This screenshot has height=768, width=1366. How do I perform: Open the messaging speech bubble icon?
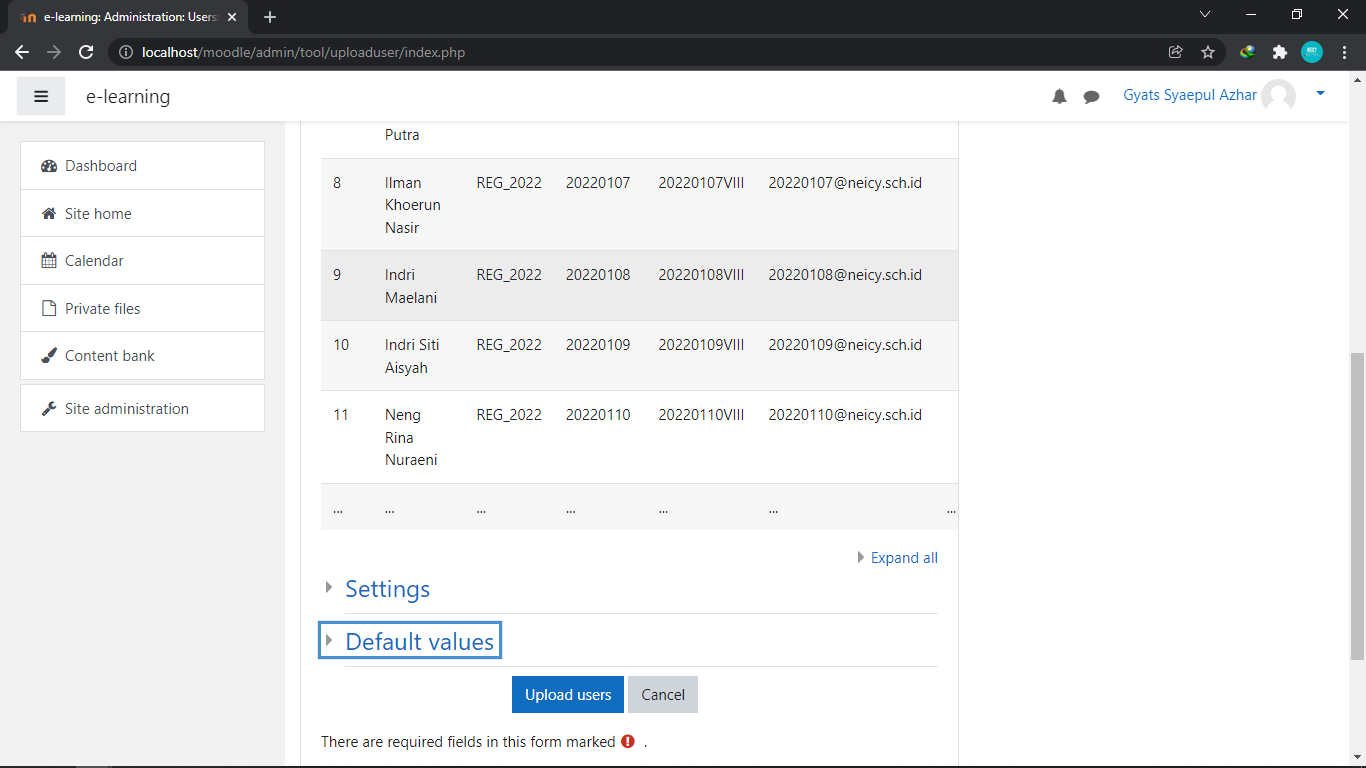coord(1092,97)
